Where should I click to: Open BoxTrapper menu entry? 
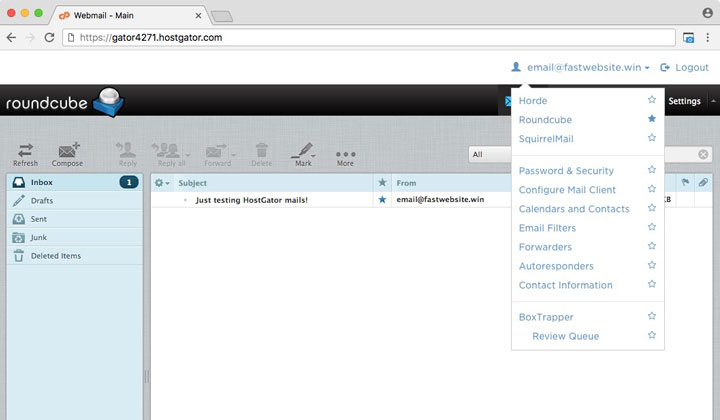546,317
